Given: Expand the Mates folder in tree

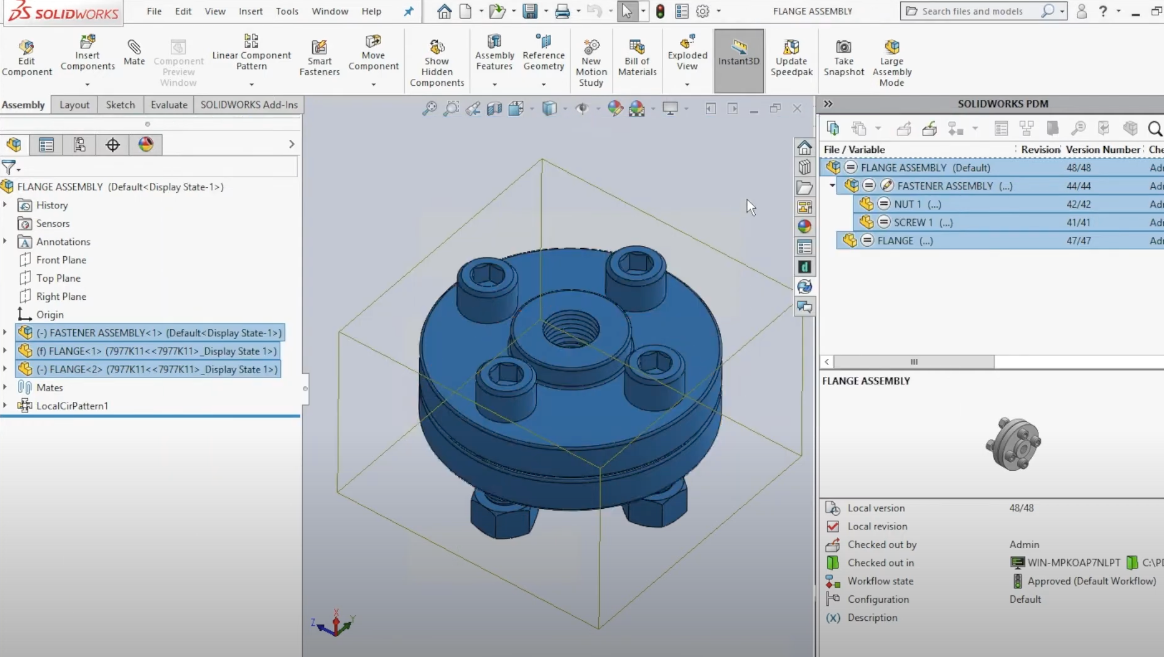Looking at the screenshot, I should [5, 388].
